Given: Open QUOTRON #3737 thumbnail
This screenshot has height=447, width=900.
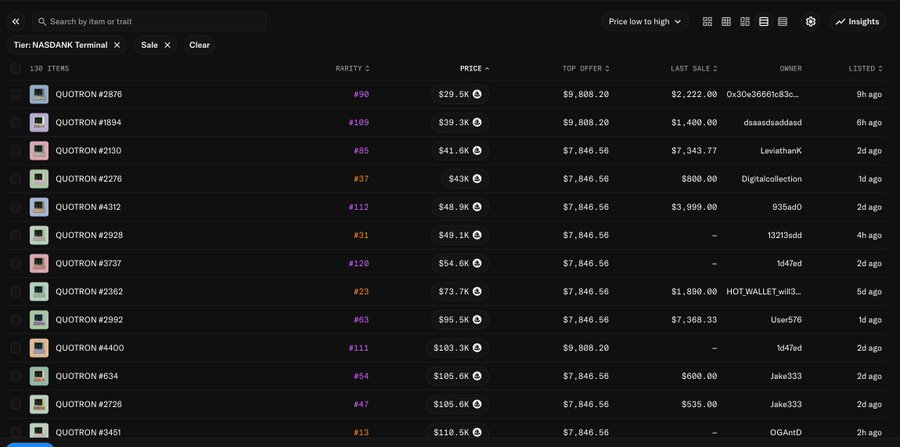Looking at the screenshot, I should (x=39, y=263).
